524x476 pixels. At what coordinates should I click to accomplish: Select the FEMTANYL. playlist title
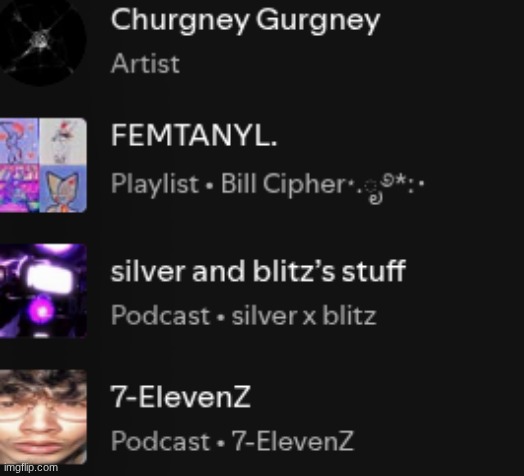pyautogui.click(x=194, y=136)
